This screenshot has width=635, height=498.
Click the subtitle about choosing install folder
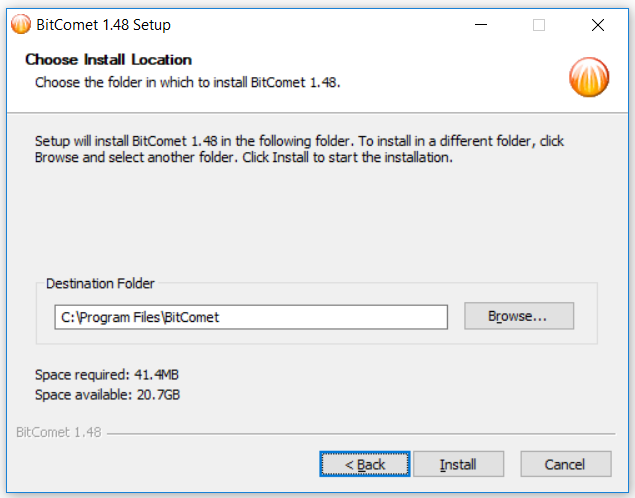(188, 82)
